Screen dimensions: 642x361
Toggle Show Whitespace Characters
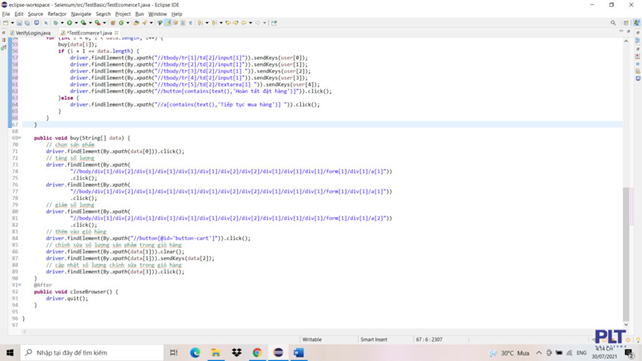[x=190, y=23]
